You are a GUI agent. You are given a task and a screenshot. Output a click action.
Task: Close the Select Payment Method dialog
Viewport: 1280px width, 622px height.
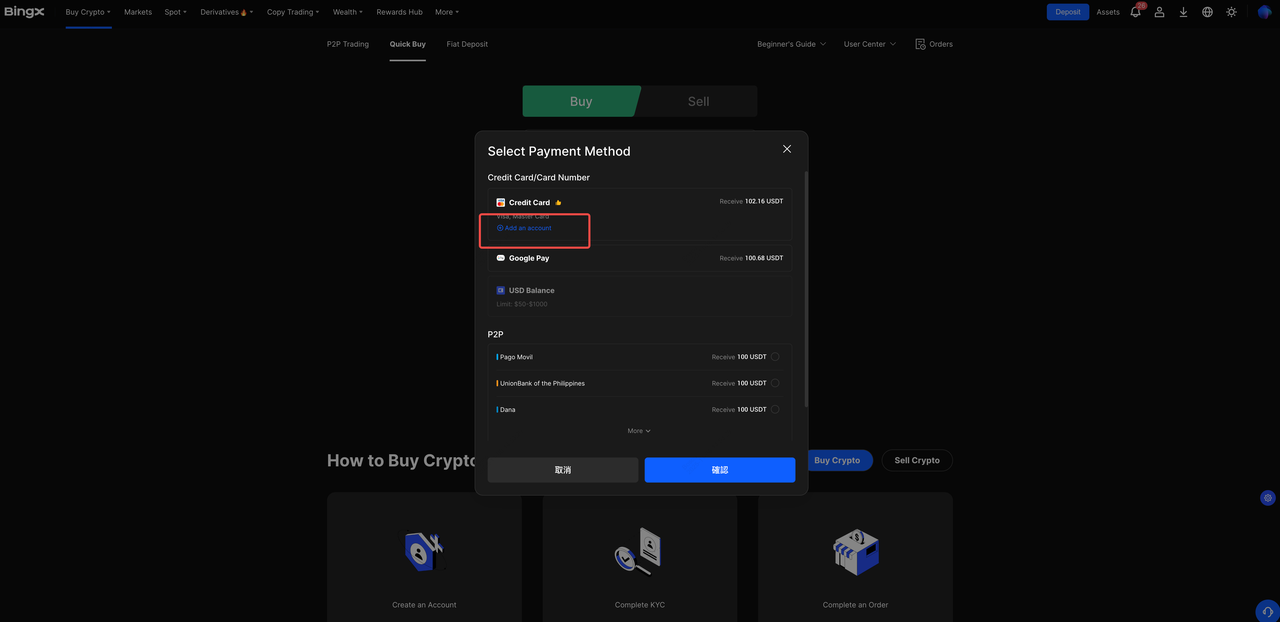(787, 149)
